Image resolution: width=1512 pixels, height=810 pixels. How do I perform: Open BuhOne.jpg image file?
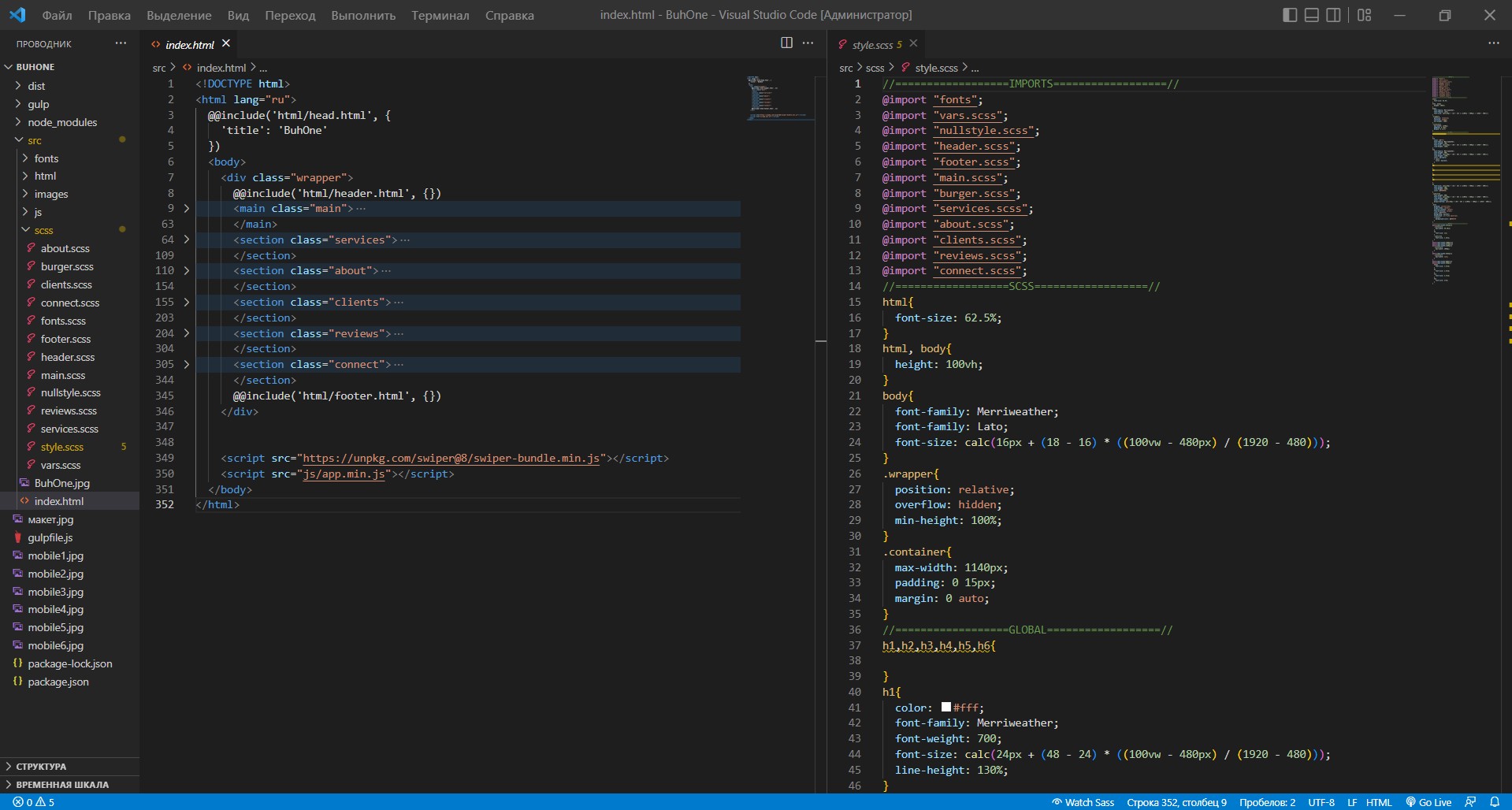point(69,483)
